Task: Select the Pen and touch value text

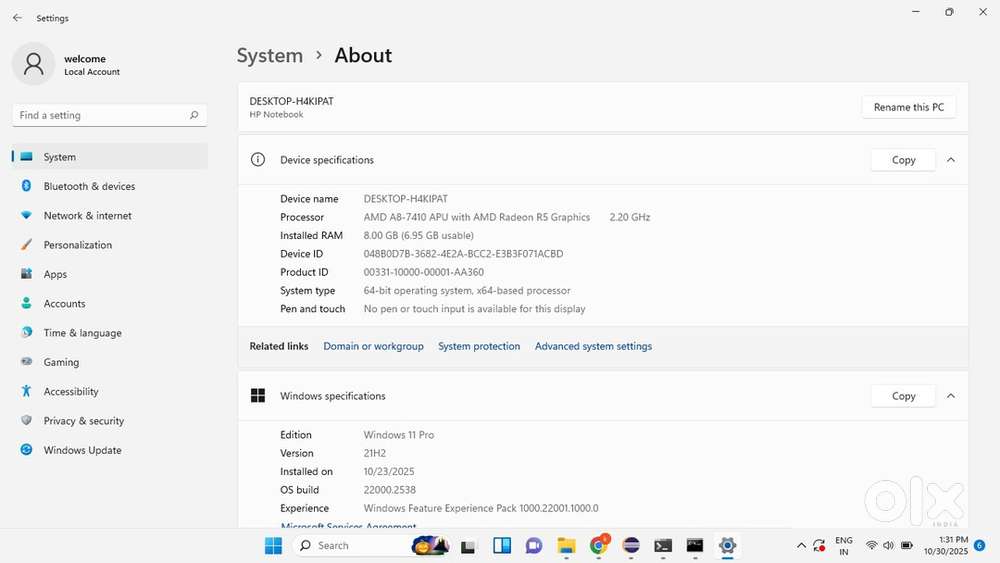Action: 474,309
